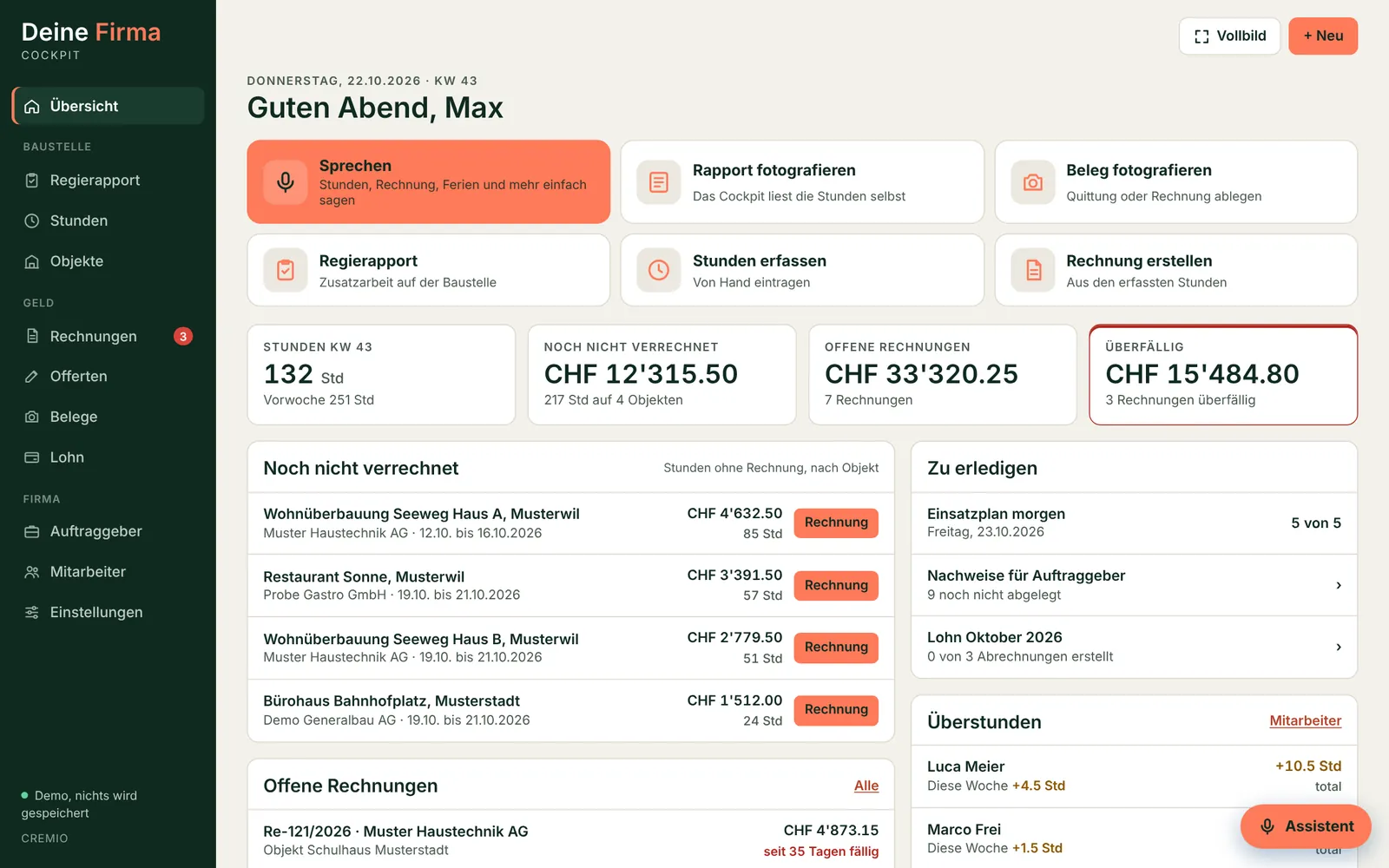Click the microphone icon on Sprechen card
The width and height of the screenshot is (1389, 868).
click(x=286, y=182)
